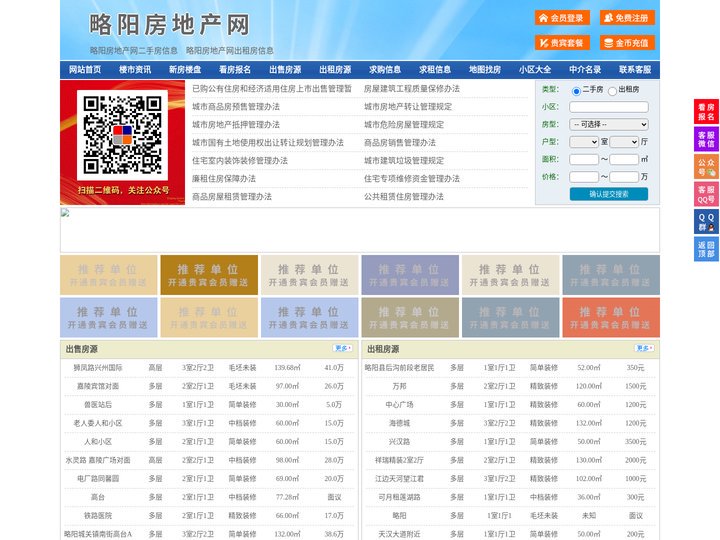Select the 出租房 radio button
The image size is (720, 540).
[612, 91]
